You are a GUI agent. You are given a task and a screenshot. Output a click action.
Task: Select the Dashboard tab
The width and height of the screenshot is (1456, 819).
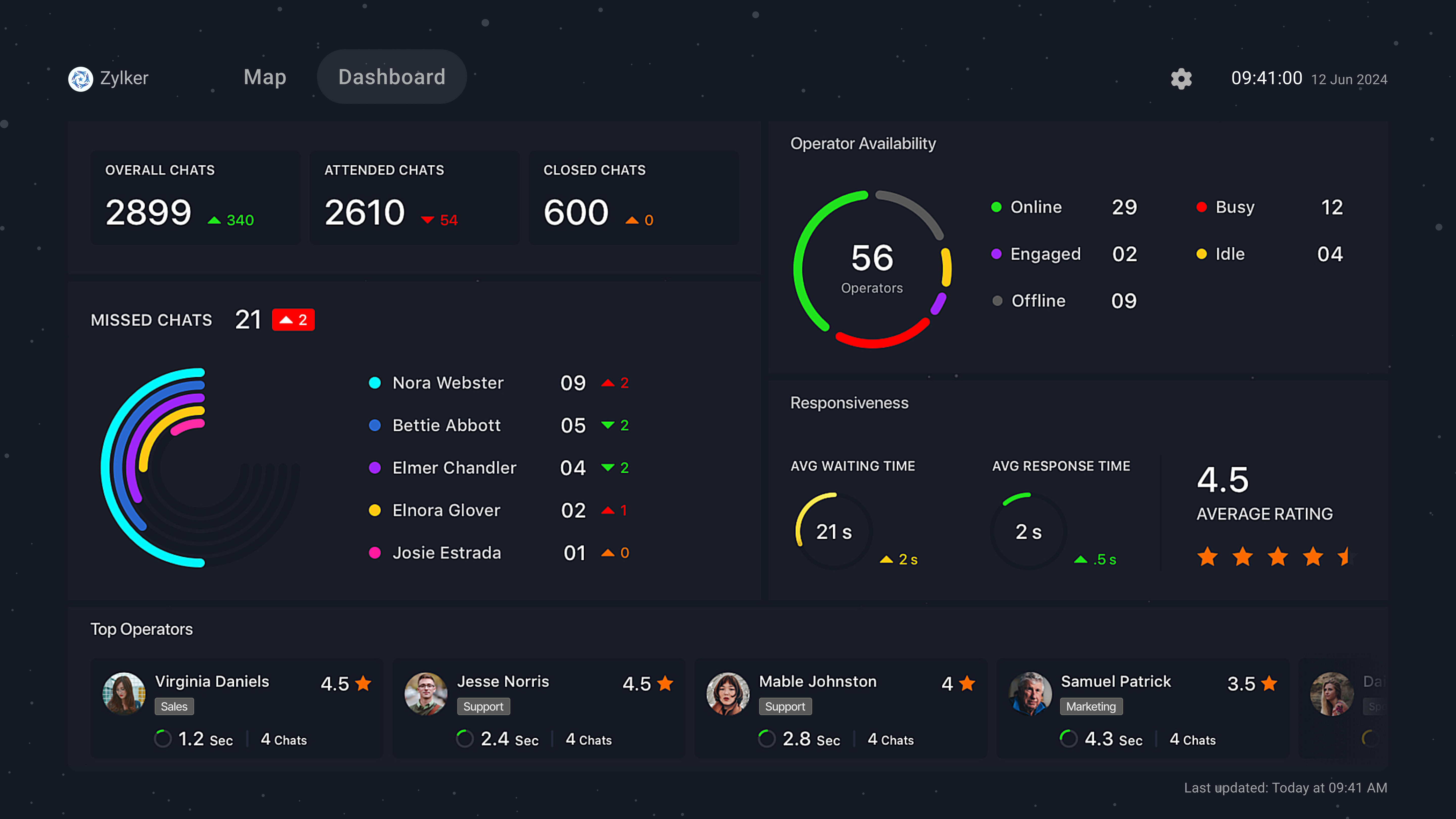click(392, 77)
